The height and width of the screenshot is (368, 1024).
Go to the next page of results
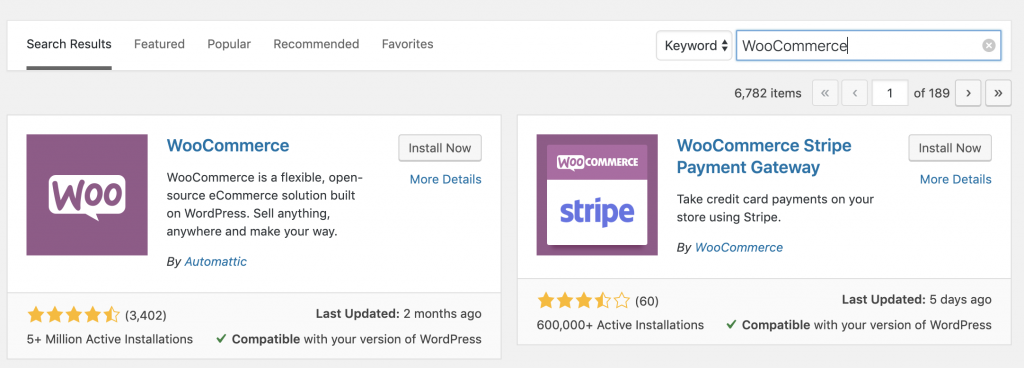[x=968, y=93]
